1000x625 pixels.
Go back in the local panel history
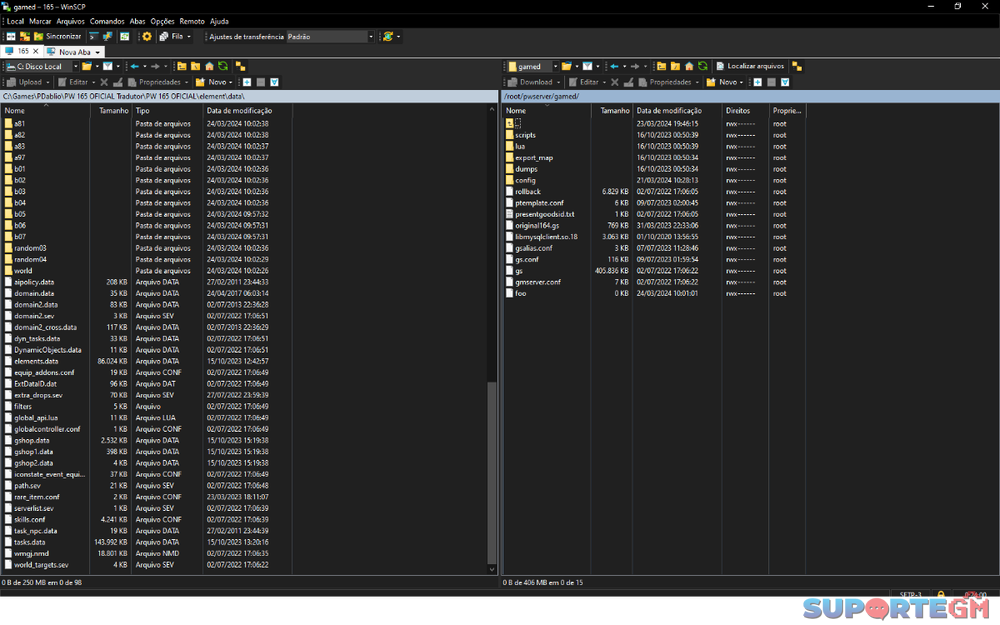coord(135,67)
